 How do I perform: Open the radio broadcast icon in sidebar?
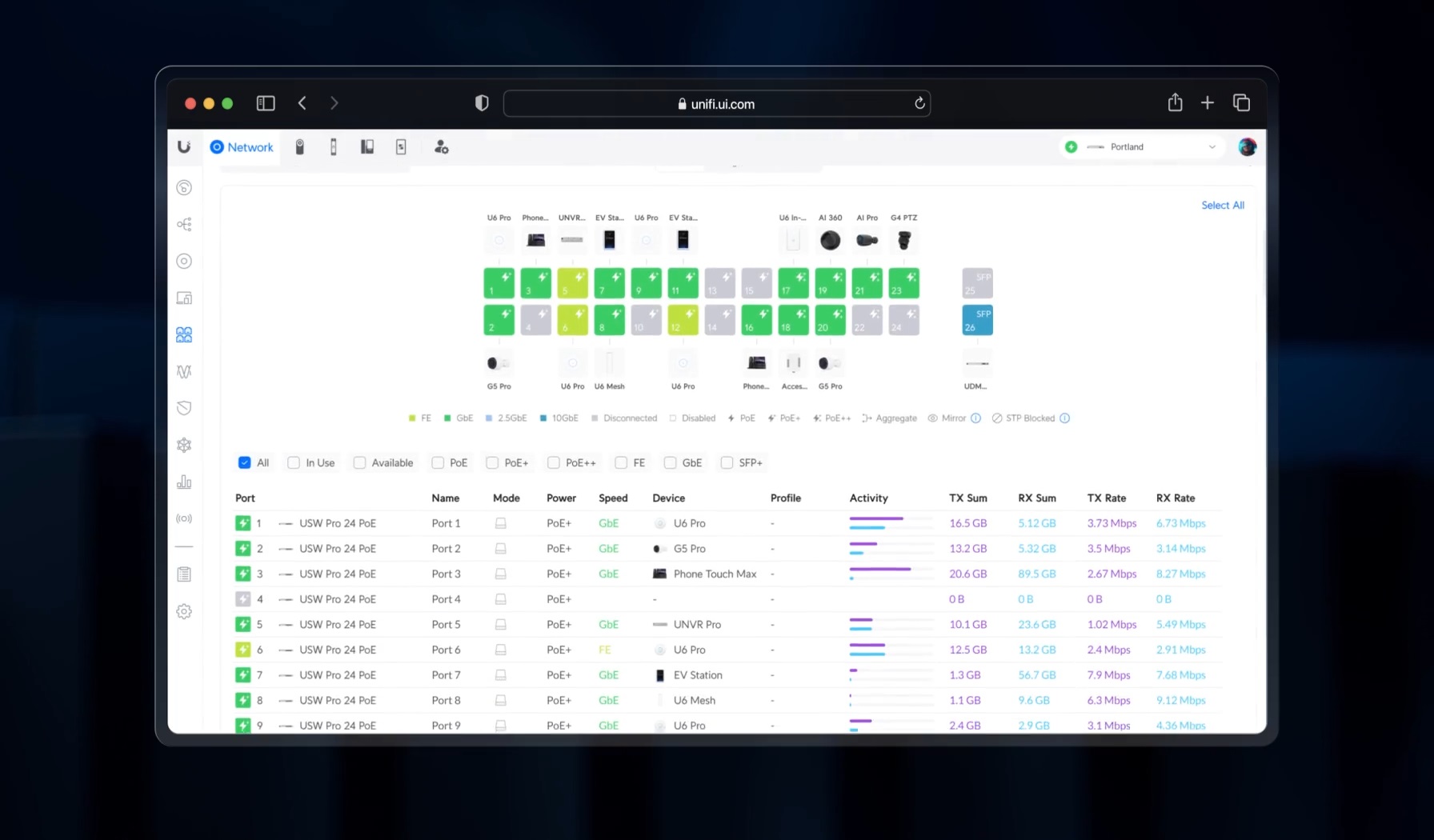point(184,519)
